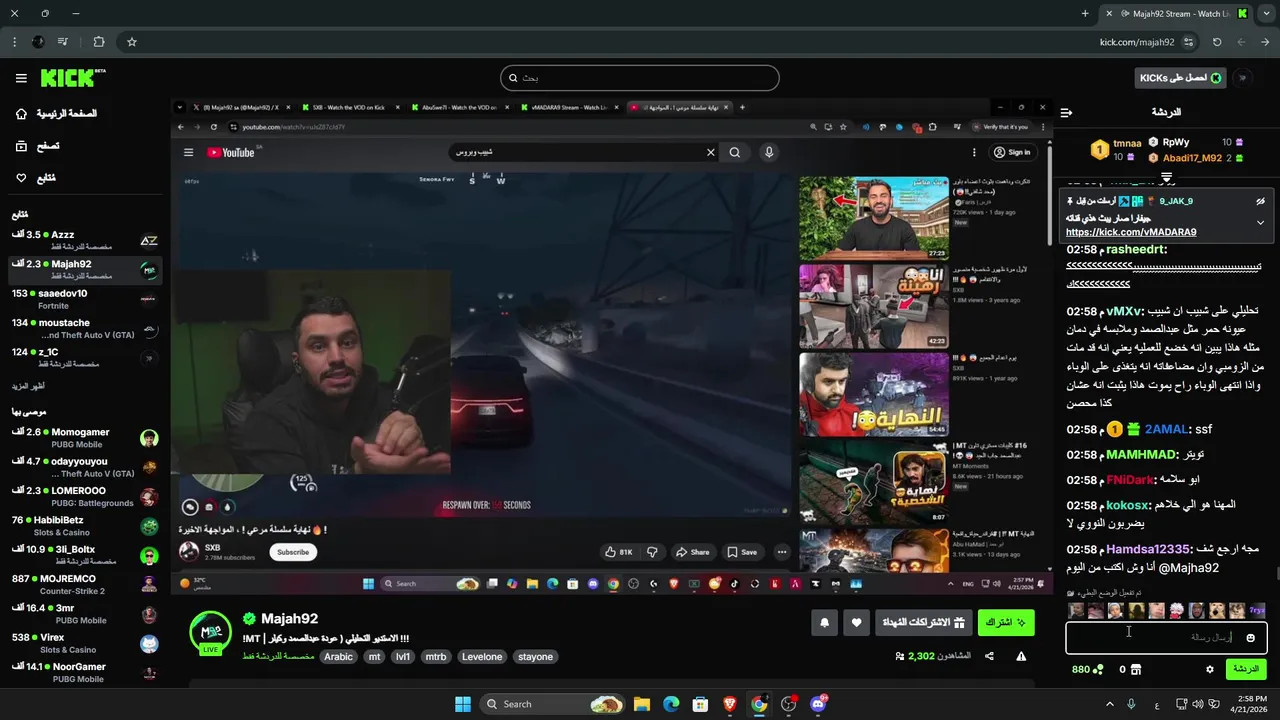Click microphone icon in system tray

(1131, 704)
